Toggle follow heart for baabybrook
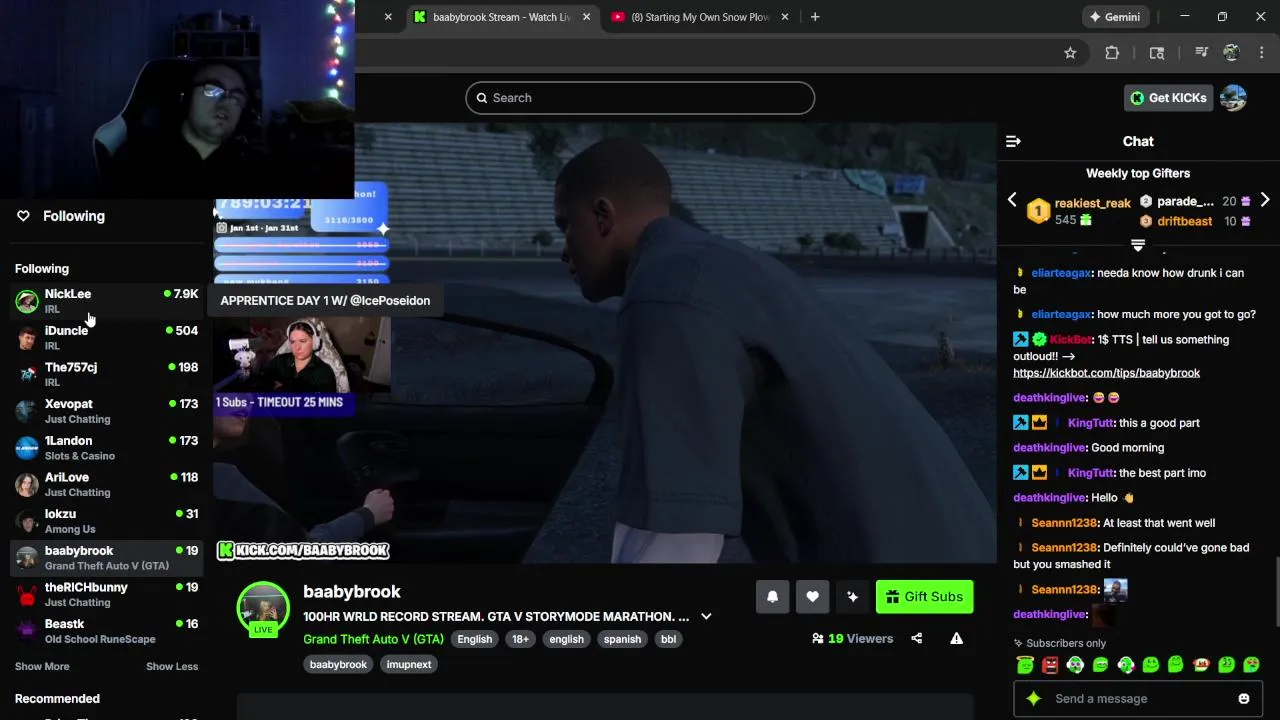The width and height of the screenshot is (1280, 720). coord(812,597)
